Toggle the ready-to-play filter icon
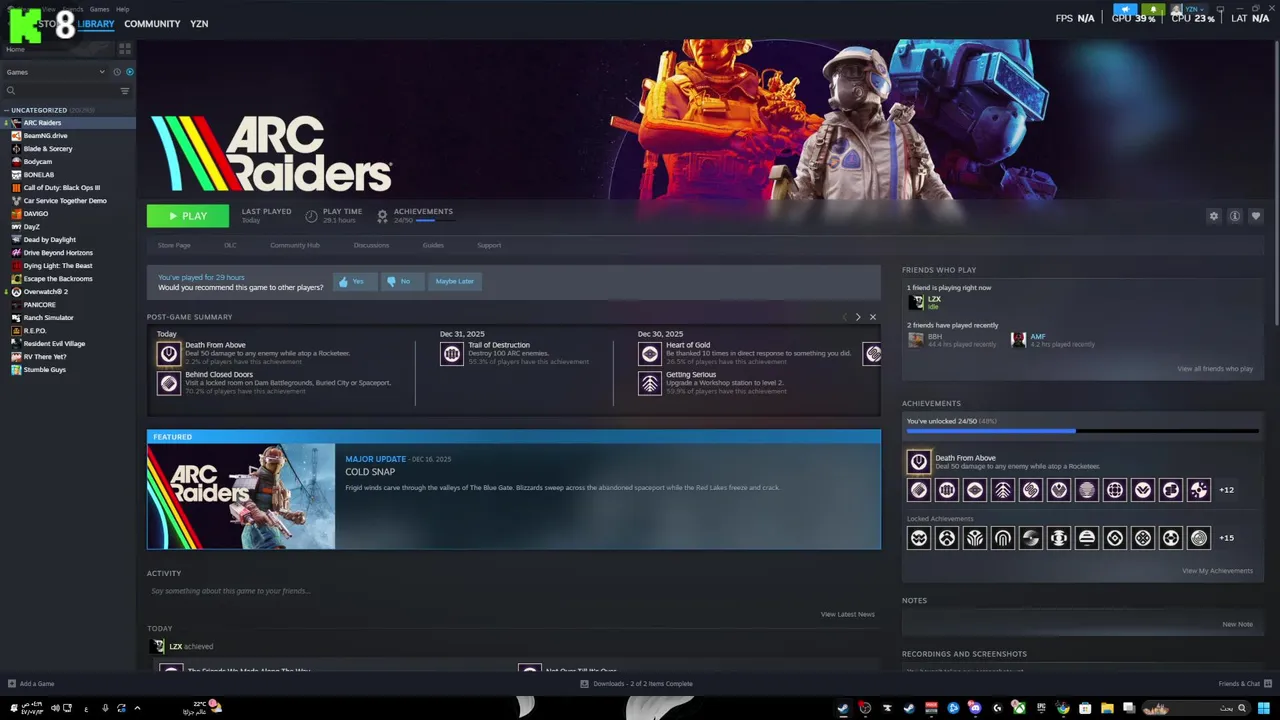 pos(130,72)
